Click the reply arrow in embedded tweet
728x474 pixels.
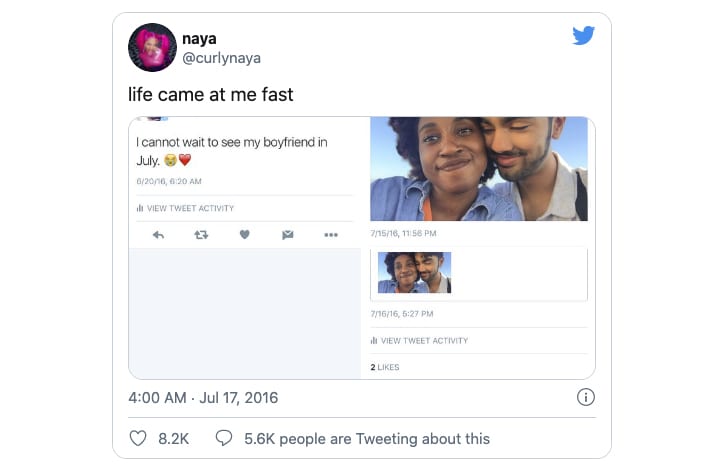(x=158, y=235)
